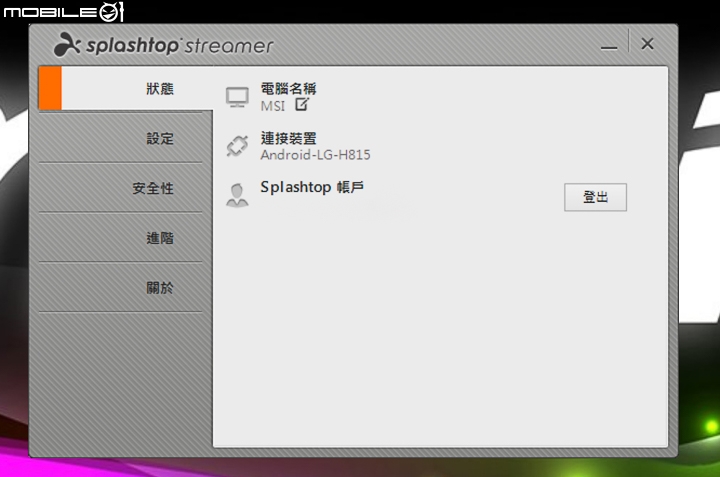Open the 設定 tab
This screenshot has width=720, height=477.
pyautogui.click(x=121, y=138)
